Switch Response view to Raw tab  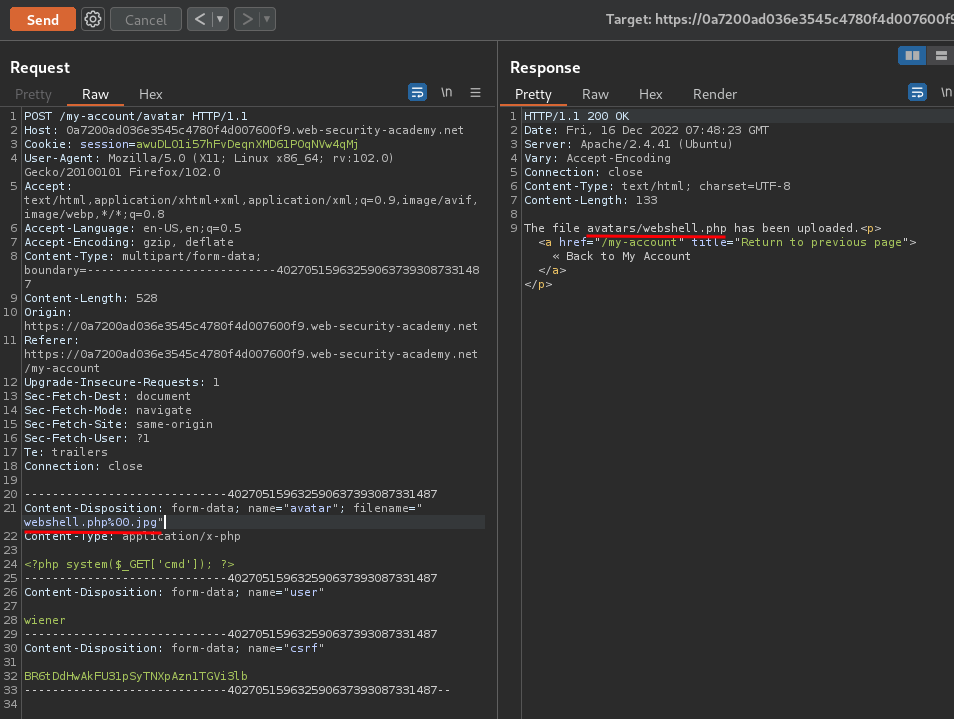point(595,94)
